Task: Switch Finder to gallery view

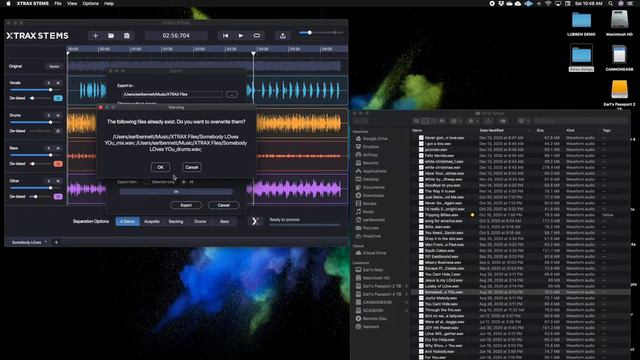Action: [442, 121]
